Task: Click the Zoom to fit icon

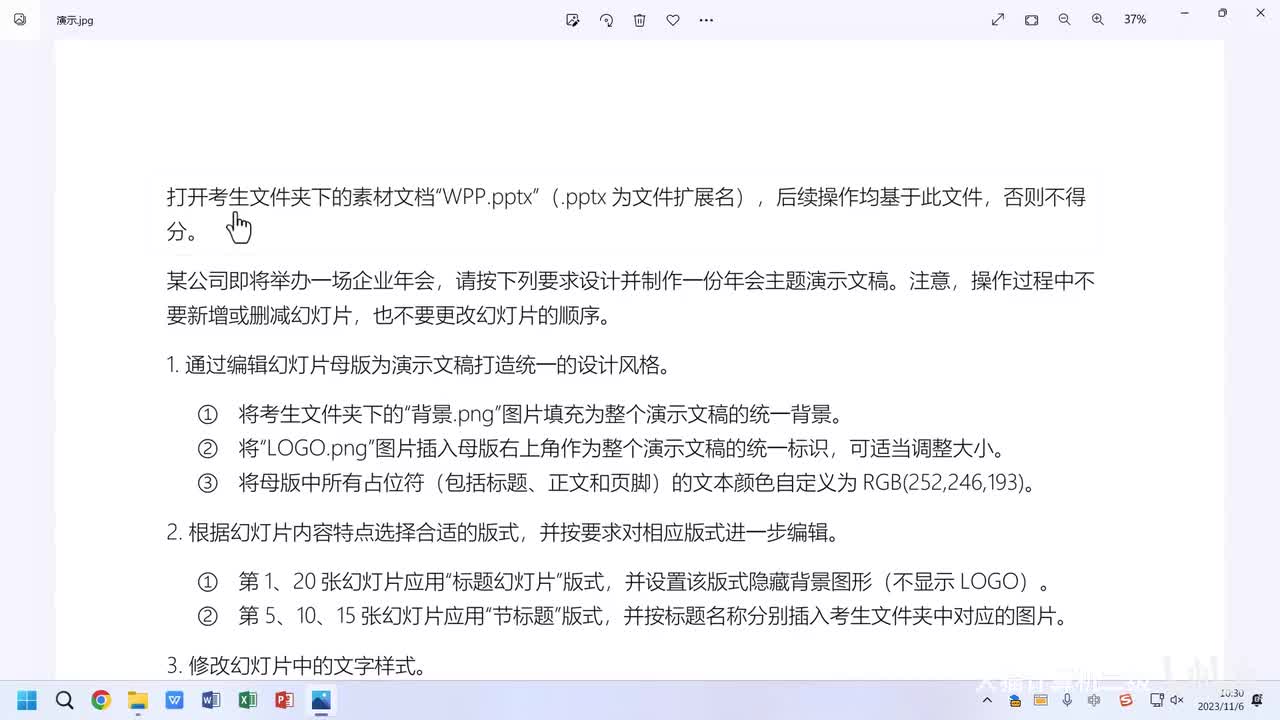Action: [1032, 20]
